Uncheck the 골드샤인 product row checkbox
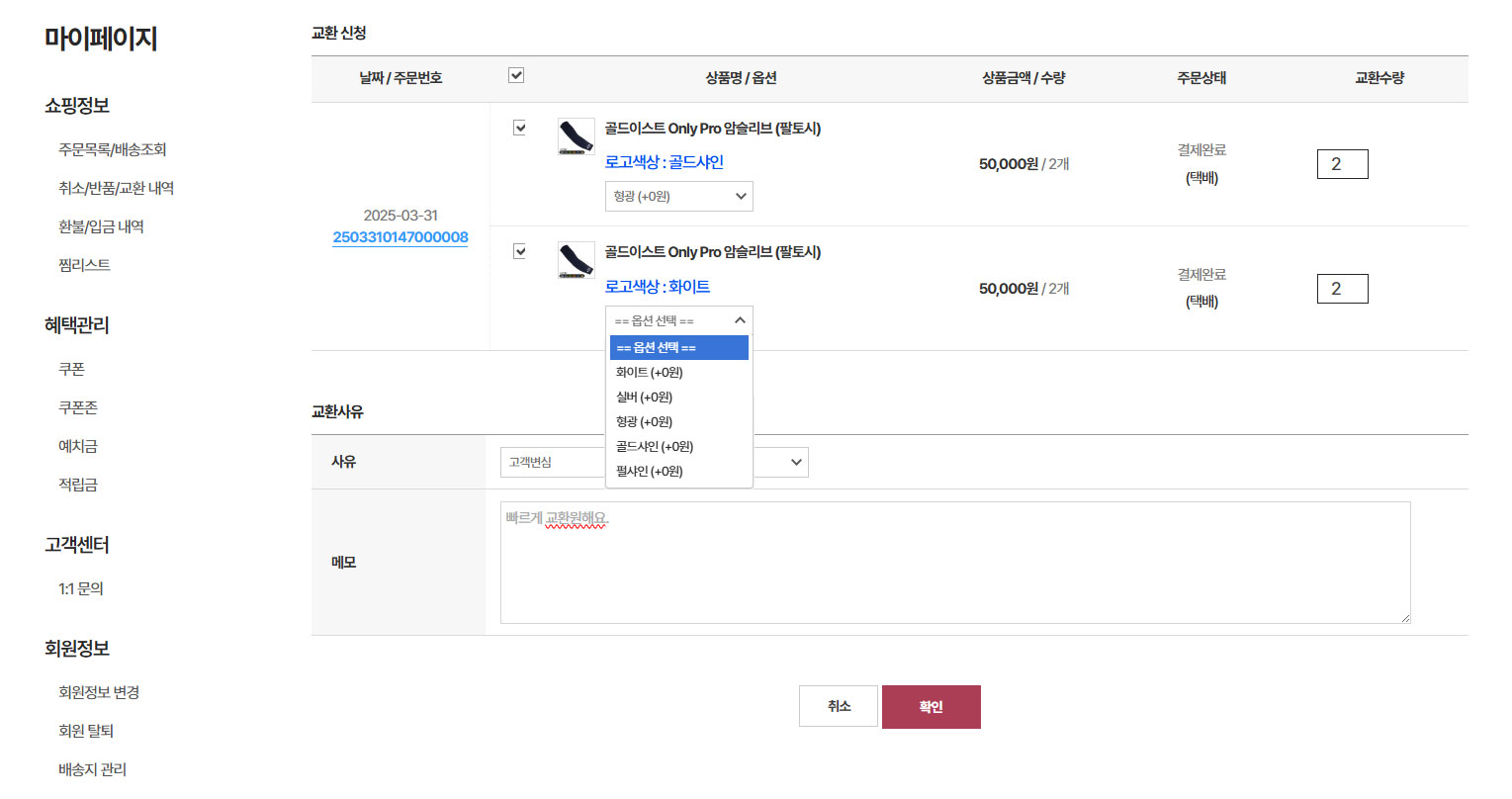 click(x=519, y=128)
